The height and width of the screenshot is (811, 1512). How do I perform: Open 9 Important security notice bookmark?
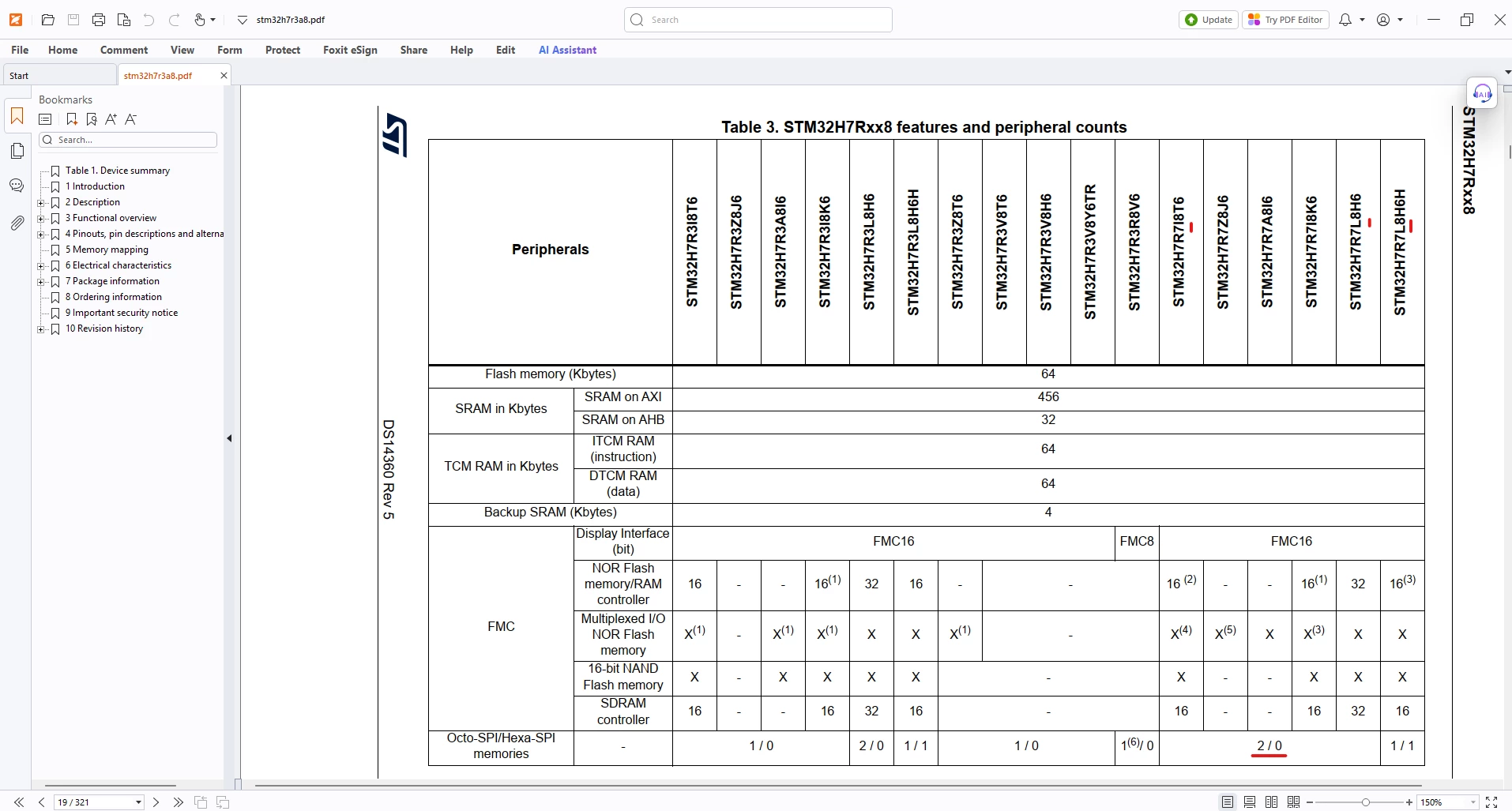[x=121, y=313]
